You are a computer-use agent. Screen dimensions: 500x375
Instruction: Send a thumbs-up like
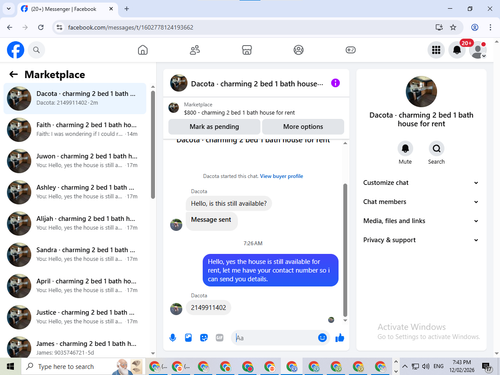340,338
